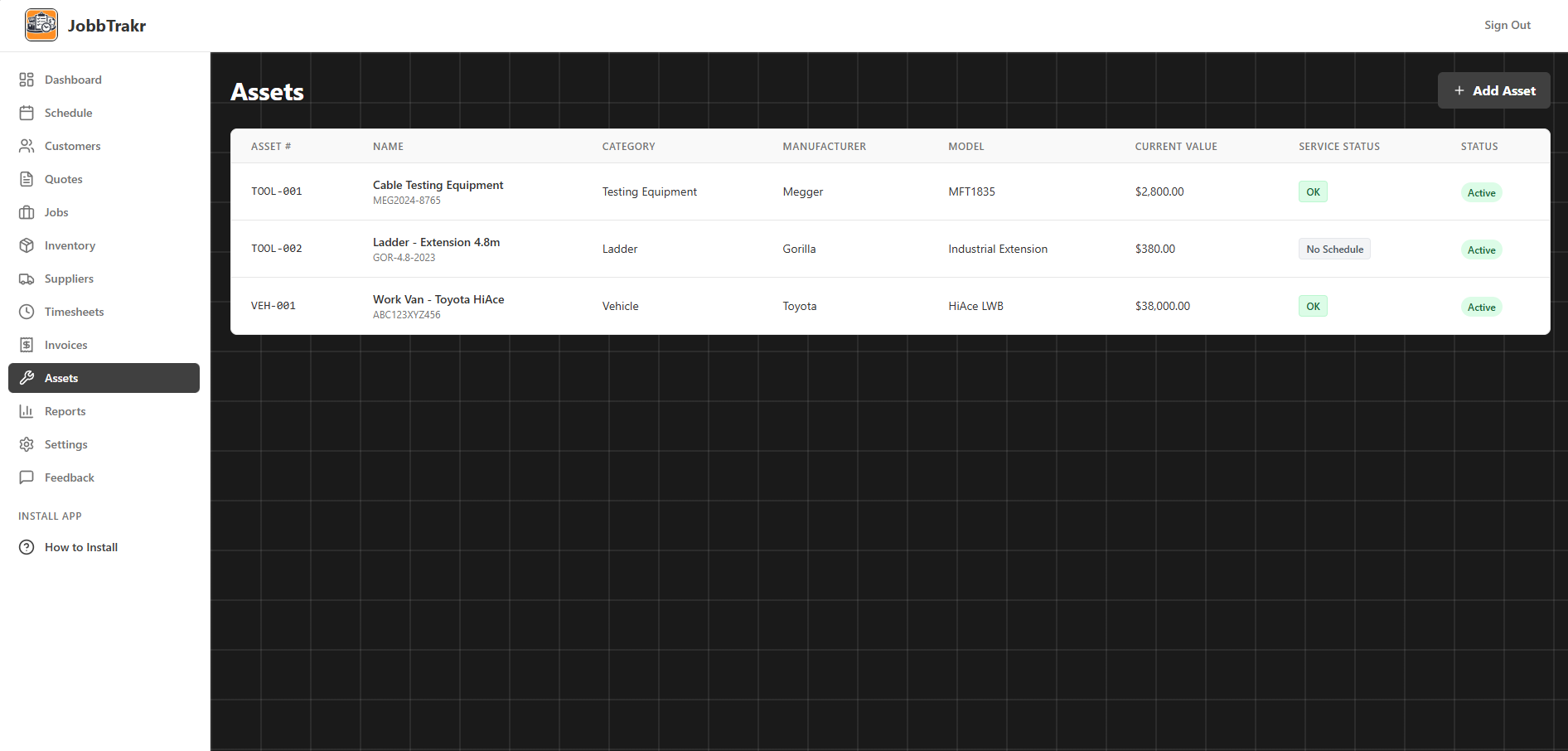Select the Timesheets clock icon
The image size is (1568, 751).
[x=27, y=312]
